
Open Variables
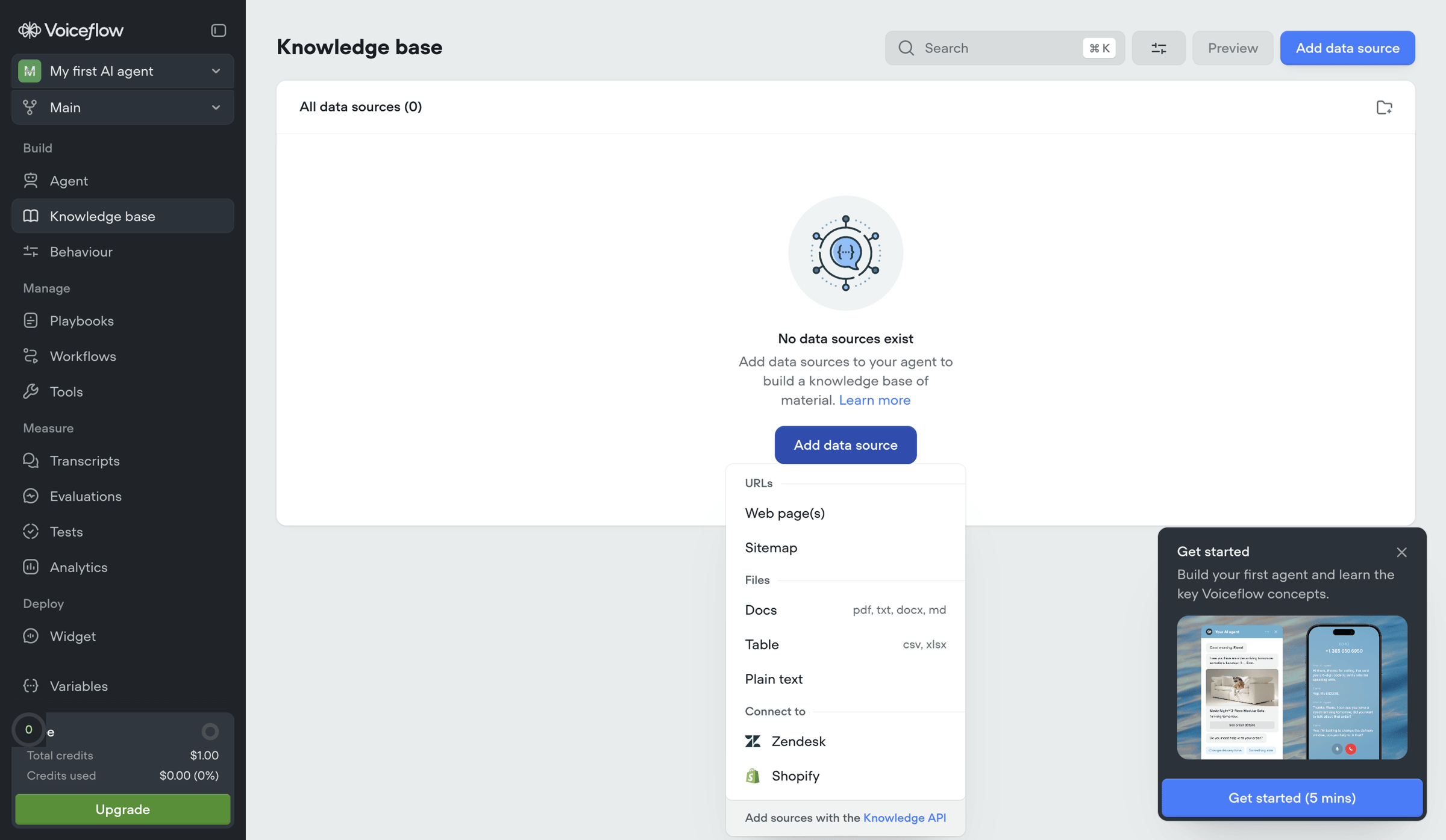pyautogui.click(x=122, y=686)
